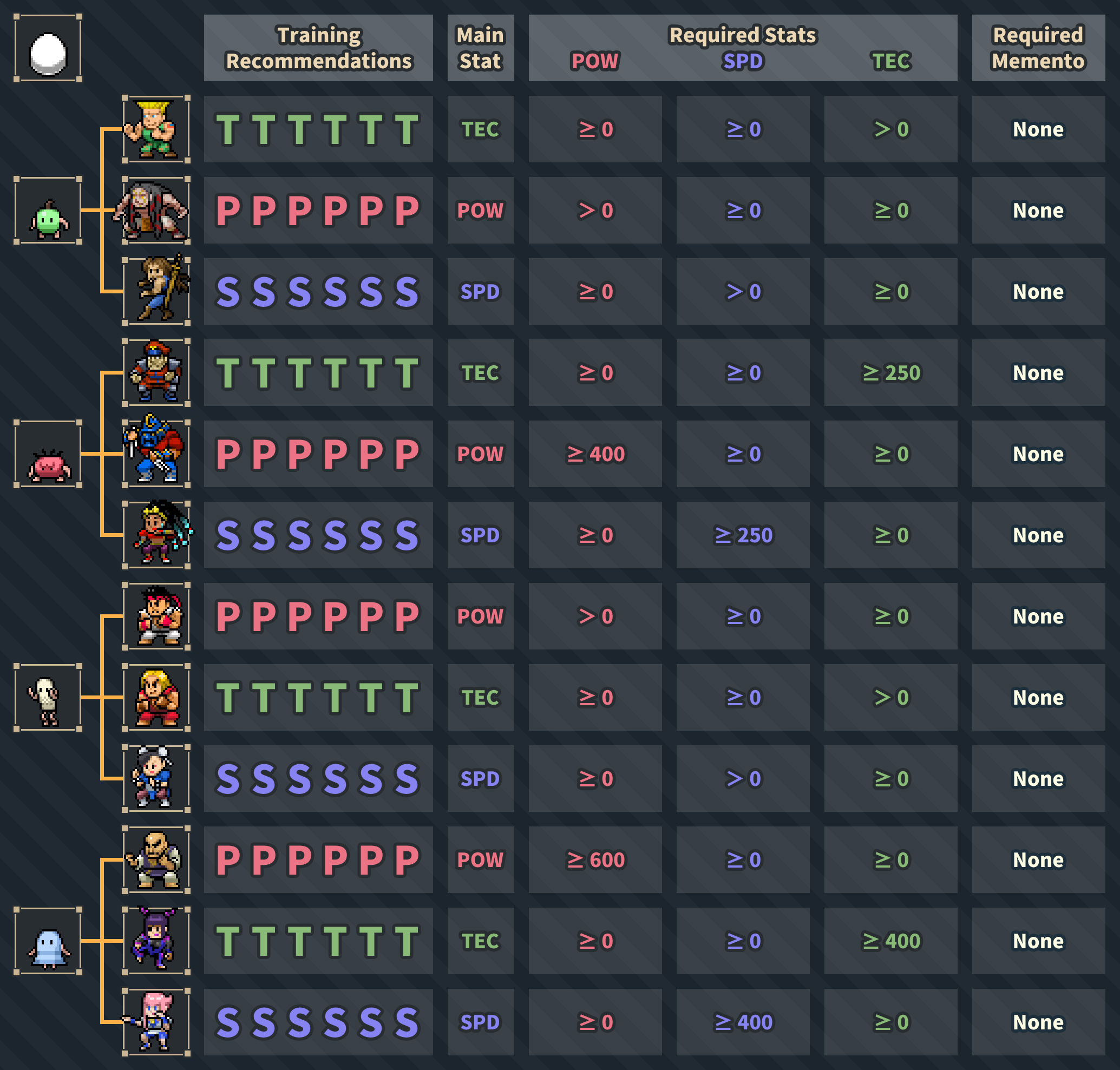This screenshot has height=1070, width=1120.
Task: Click the "T T T T T T" row for the green soldier
Action: click(x=318, y=129)
